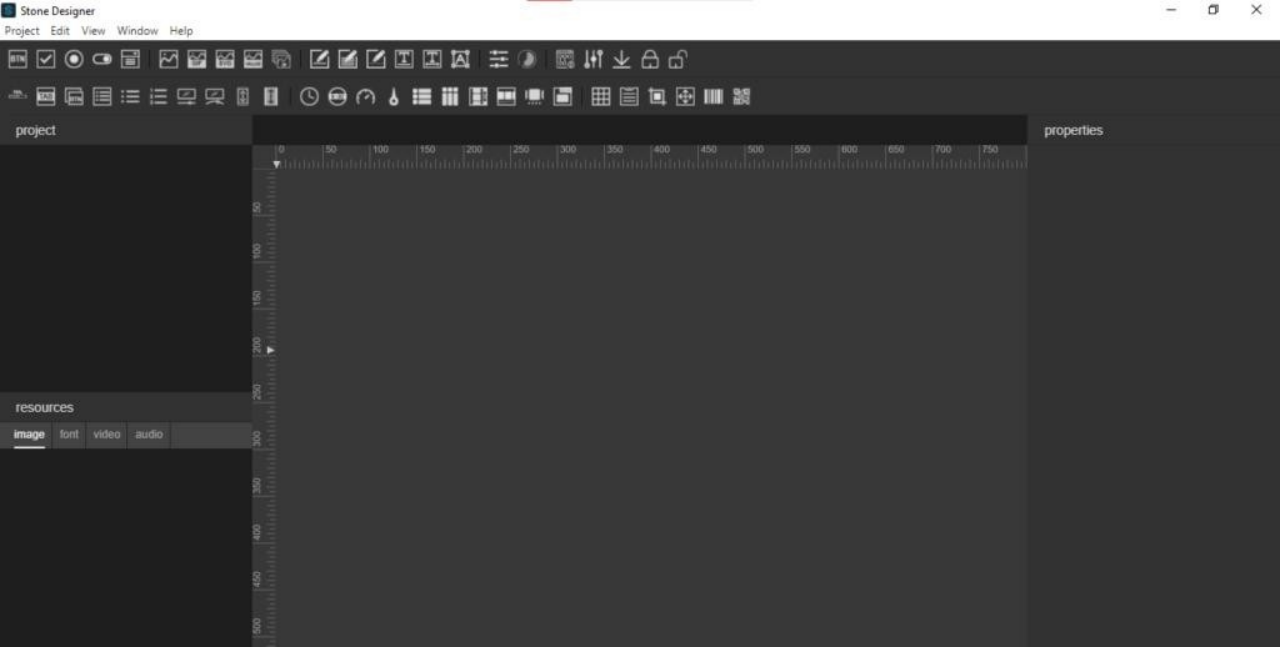Viewport: 1280px width, 647px height.
Task: Select the toggle switch widget tool
Action: pos(101,60)
